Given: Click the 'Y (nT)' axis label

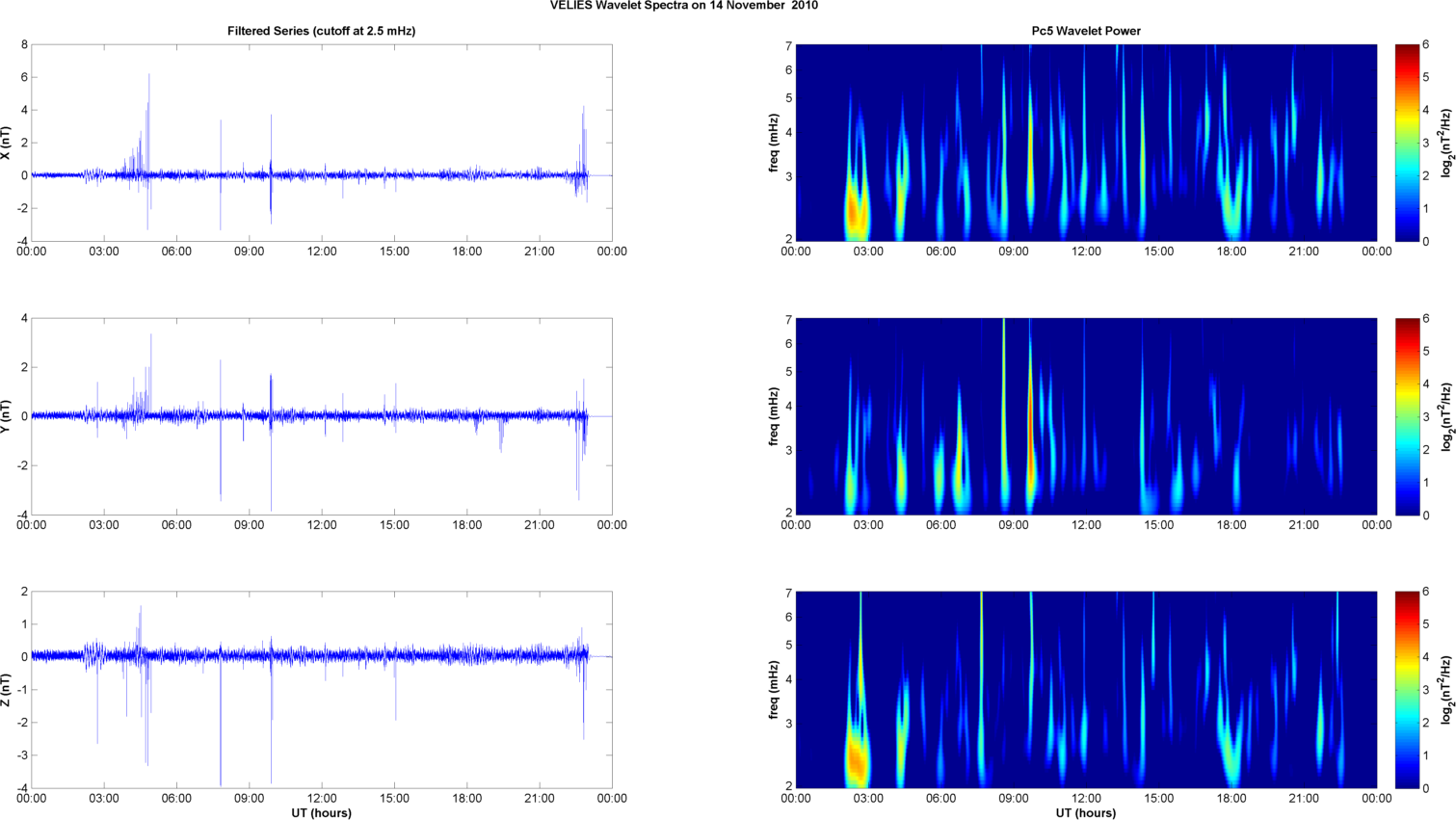Looking at the screenshot, I should click(6, 416).
